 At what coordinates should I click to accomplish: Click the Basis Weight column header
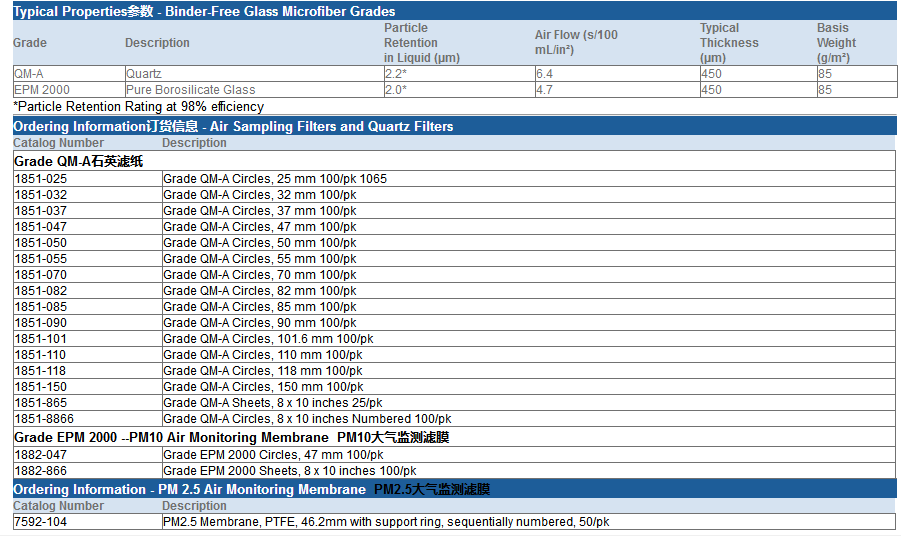(x=836, y=43)
